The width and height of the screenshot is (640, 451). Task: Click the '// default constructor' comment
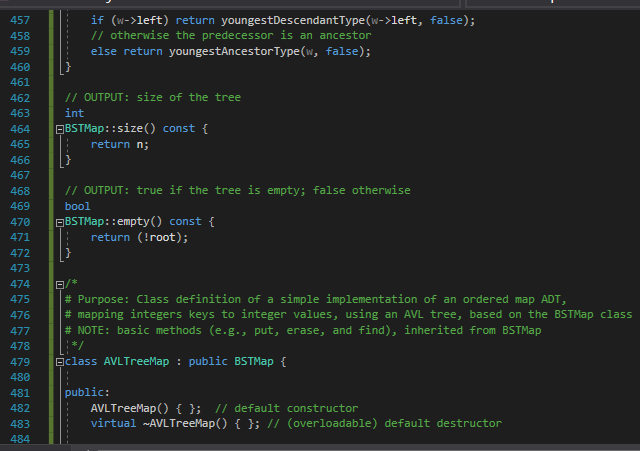pos(287,409)
